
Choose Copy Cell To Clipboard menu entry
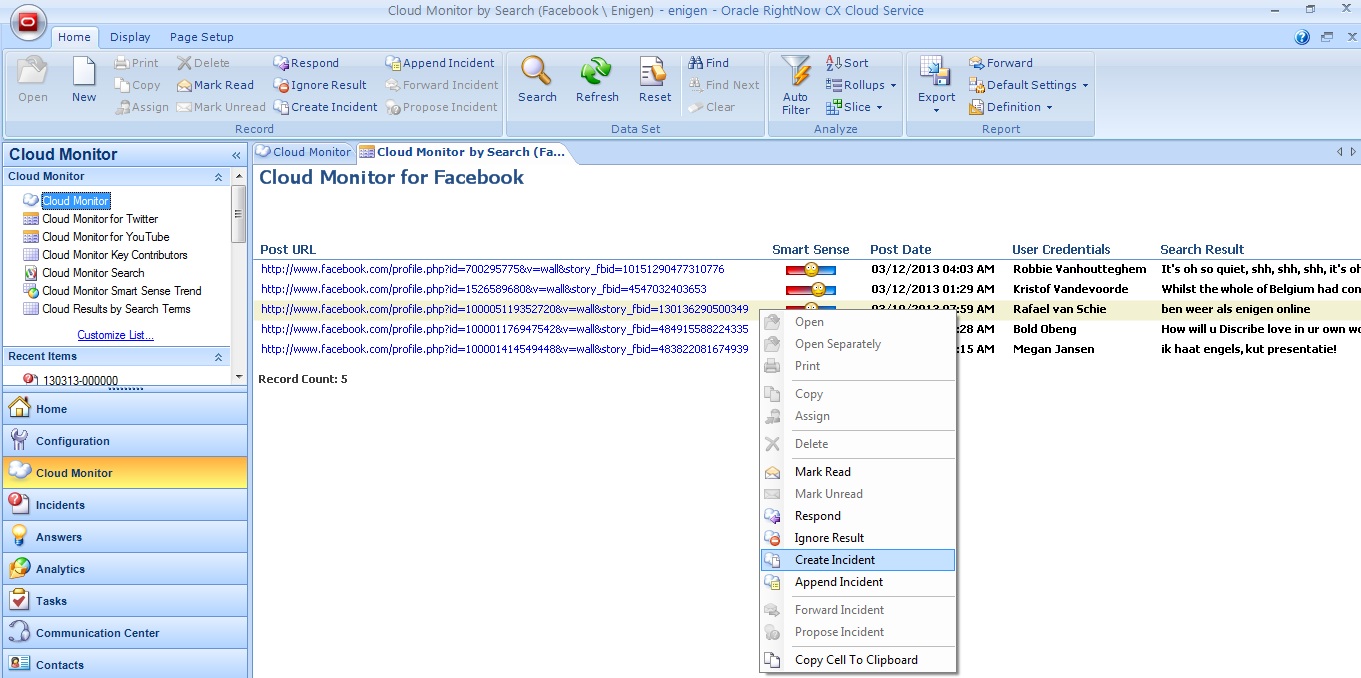pyautogui.click(x=856, y=660)
